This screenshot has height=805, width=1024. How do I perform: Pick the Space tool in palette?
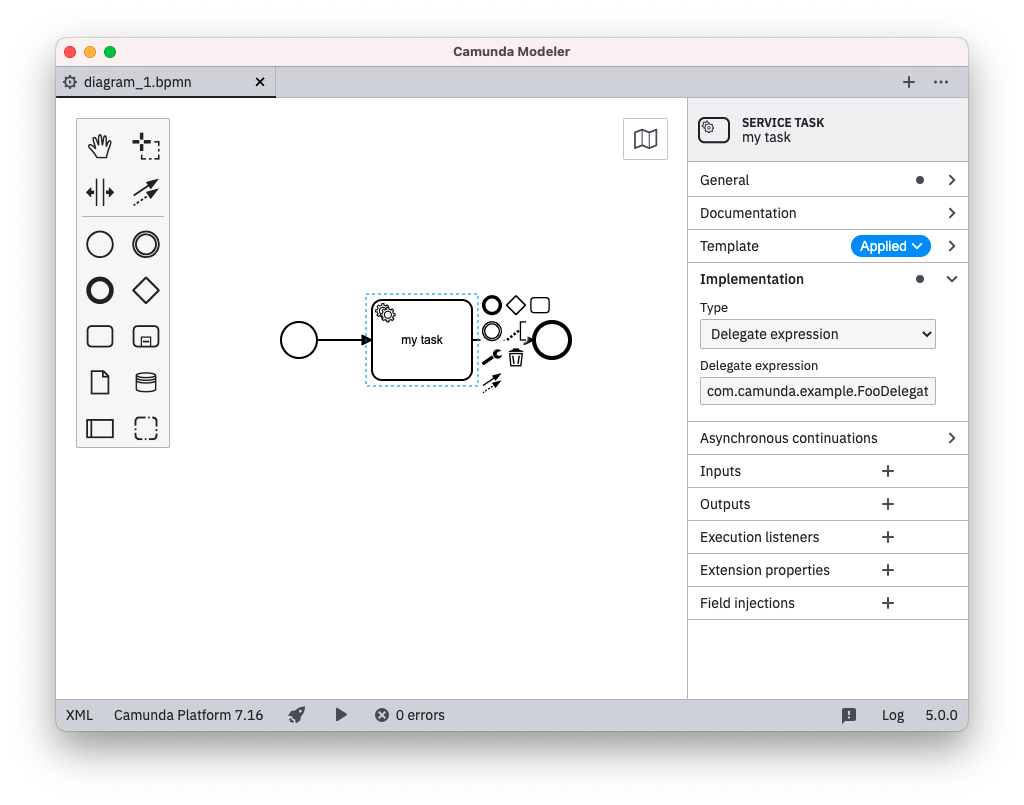pos(100,192)
